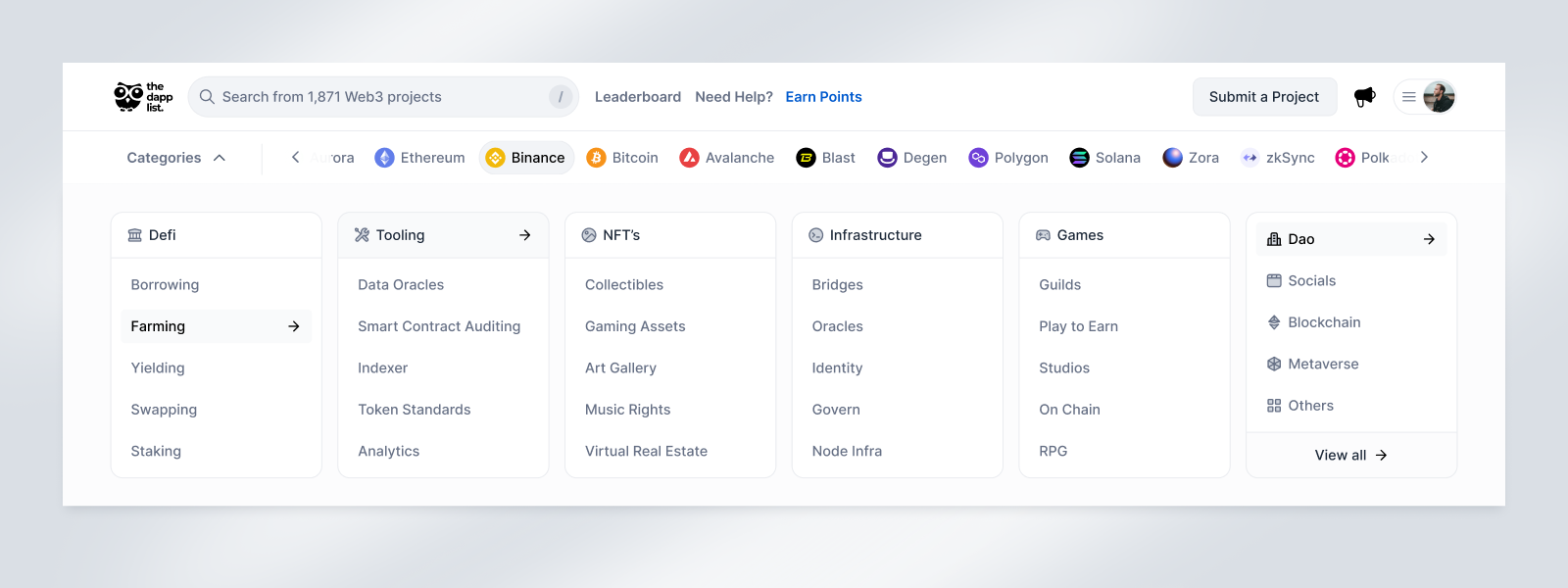Click the slash shortcut badge in search
The image size is (1568, 588).
561,97
